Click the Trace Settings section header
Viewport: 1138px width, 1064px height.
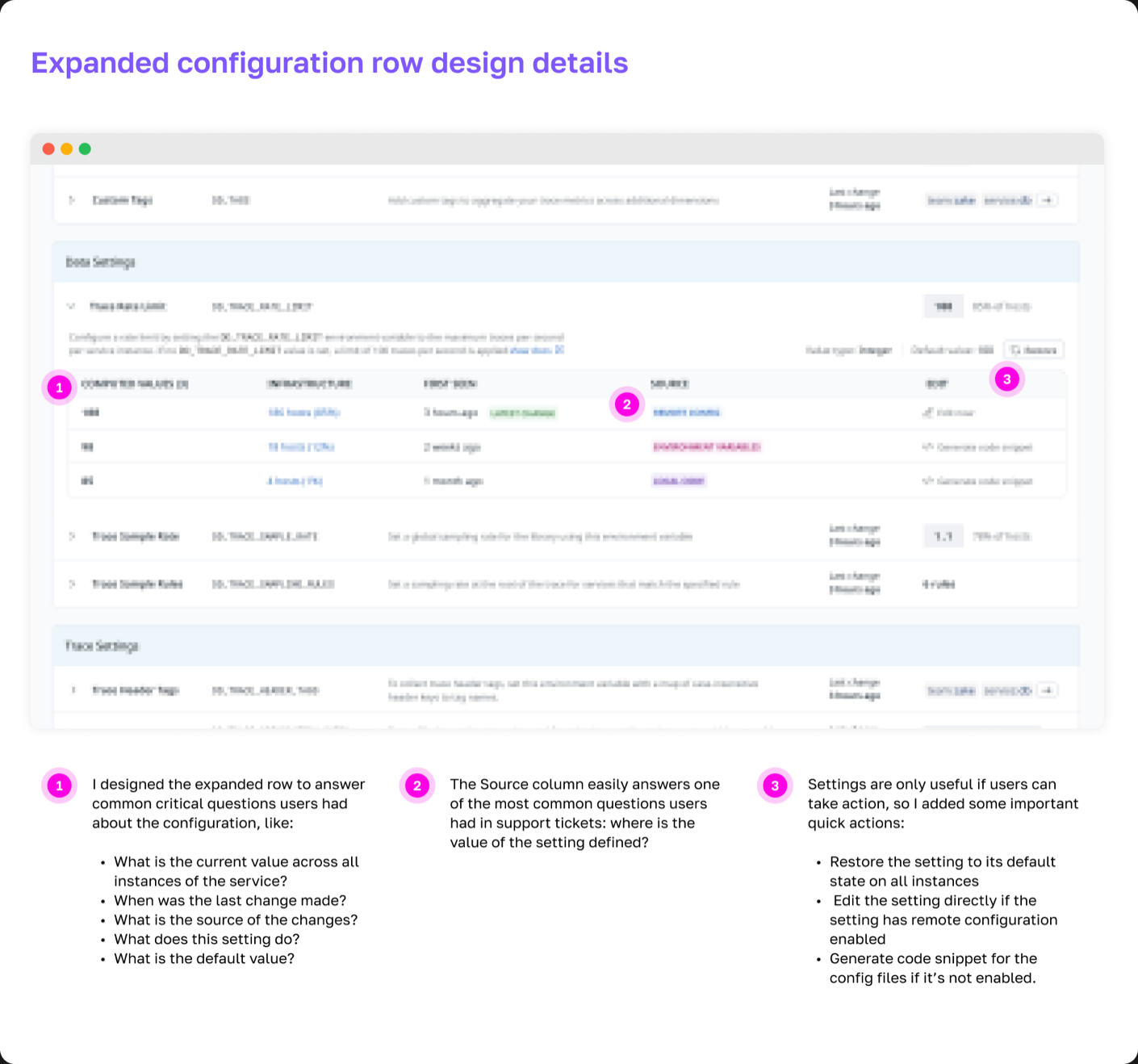[566, 646]
